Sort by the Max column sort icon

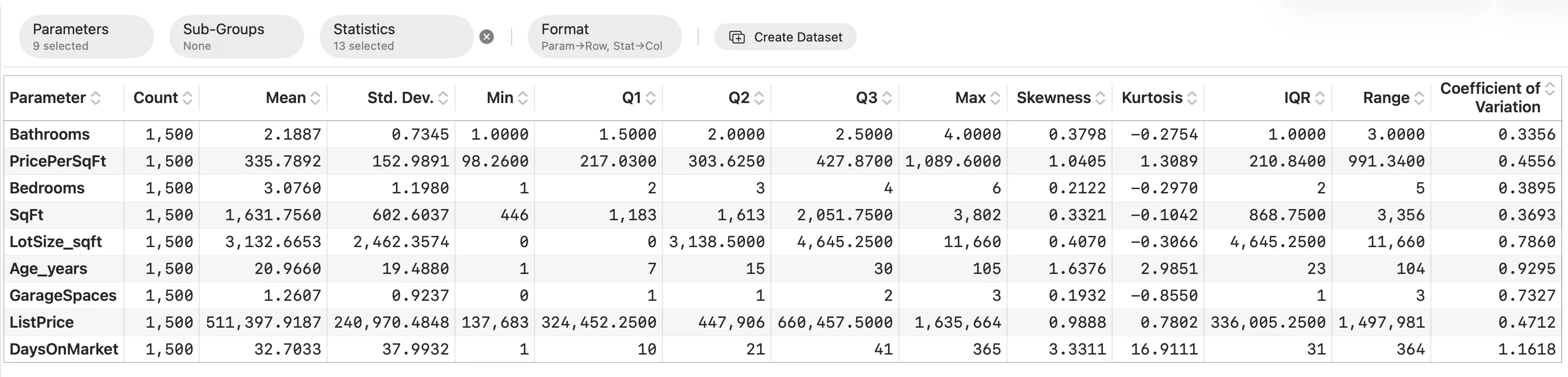click(995, 98)
